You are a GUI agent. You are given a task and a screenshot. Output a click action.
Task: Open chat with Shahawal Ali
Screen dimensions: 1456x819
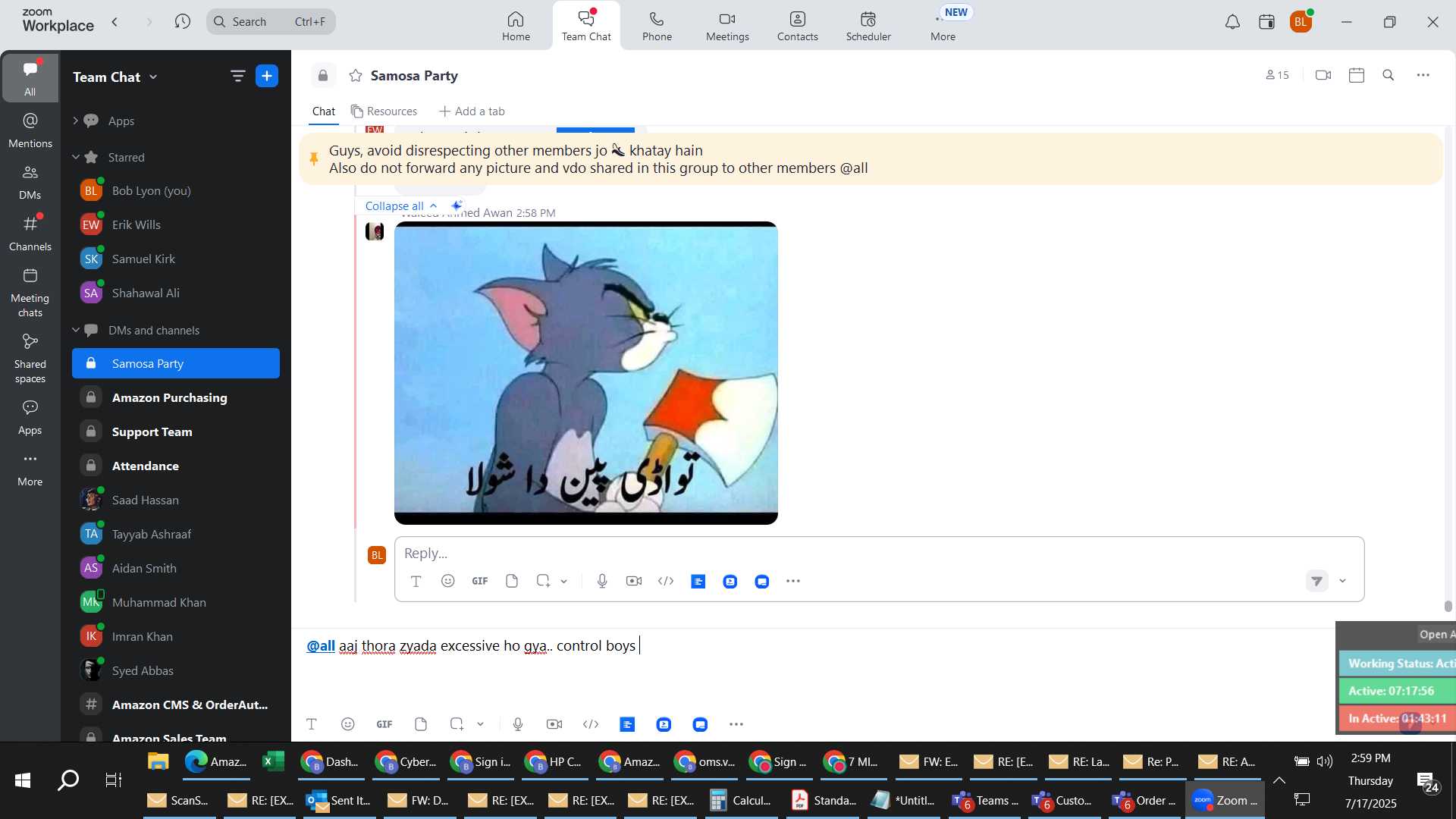(176, 293)
